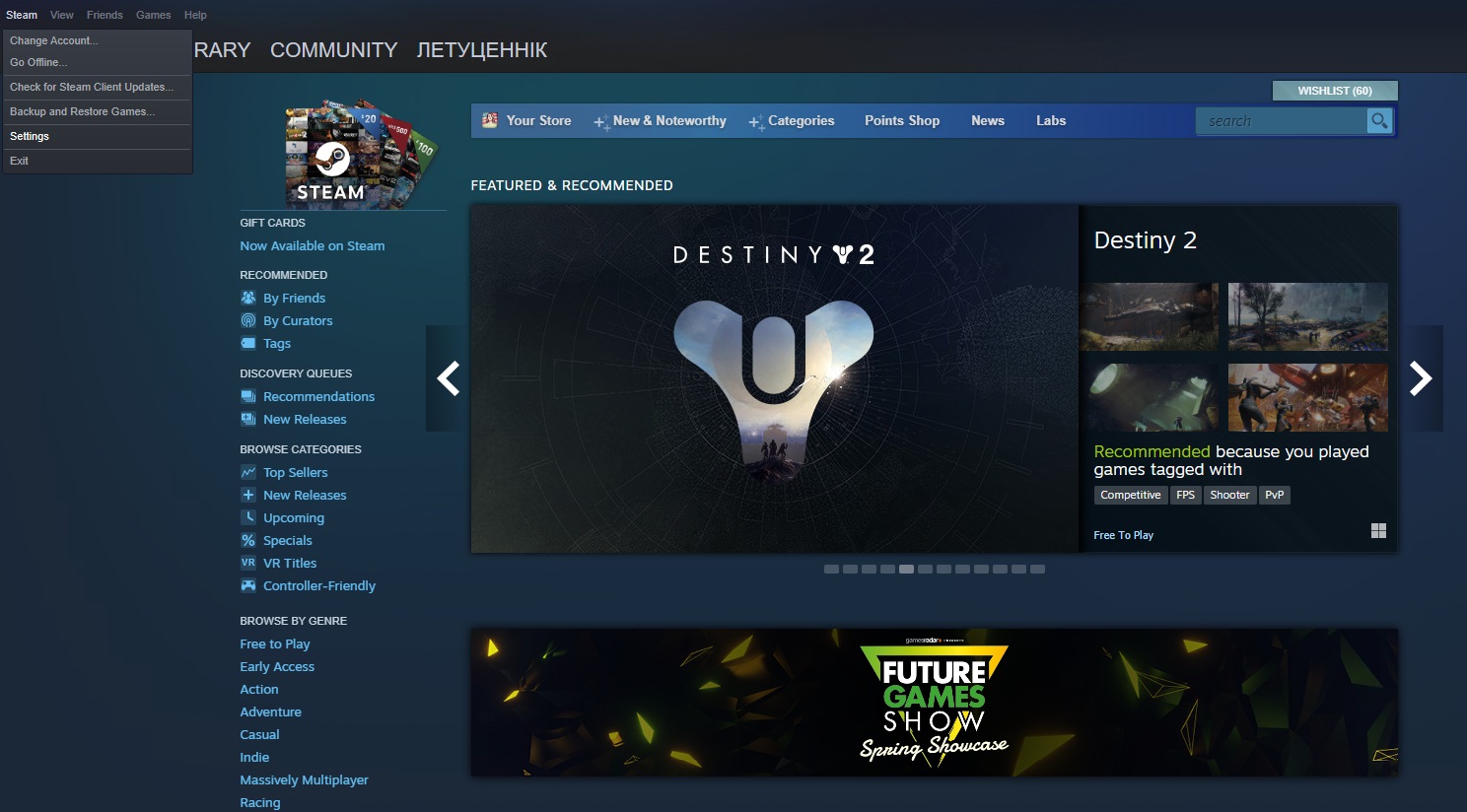This screenshot has width=1467, height=812.
Task: Open Future Games Show Spring Showcase banner
Action: pyautogui.click(x=935, y=703)
